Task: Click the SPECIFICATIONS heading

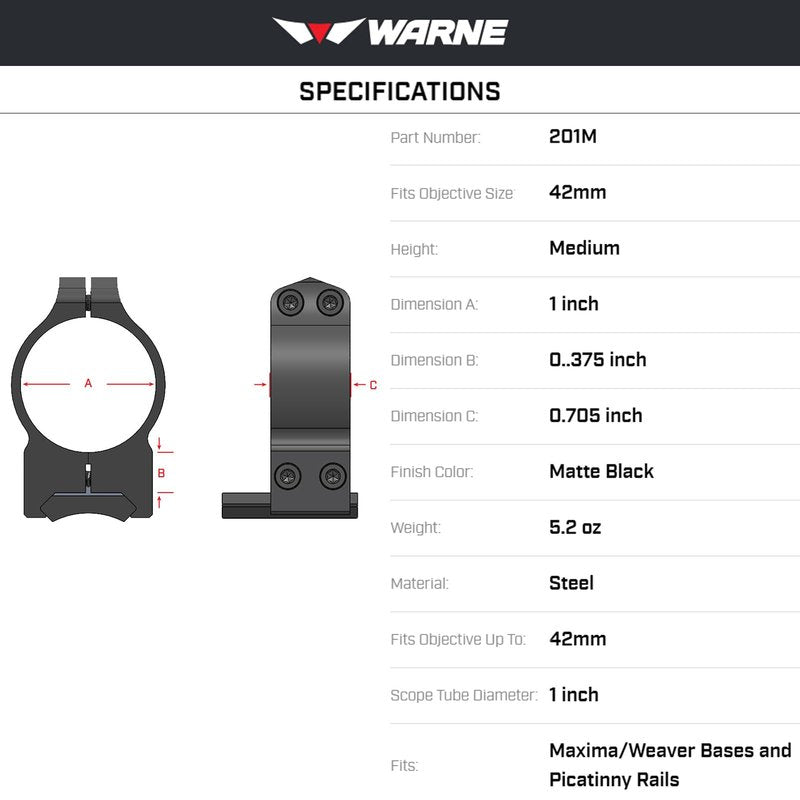Action: tap(399, 92)
